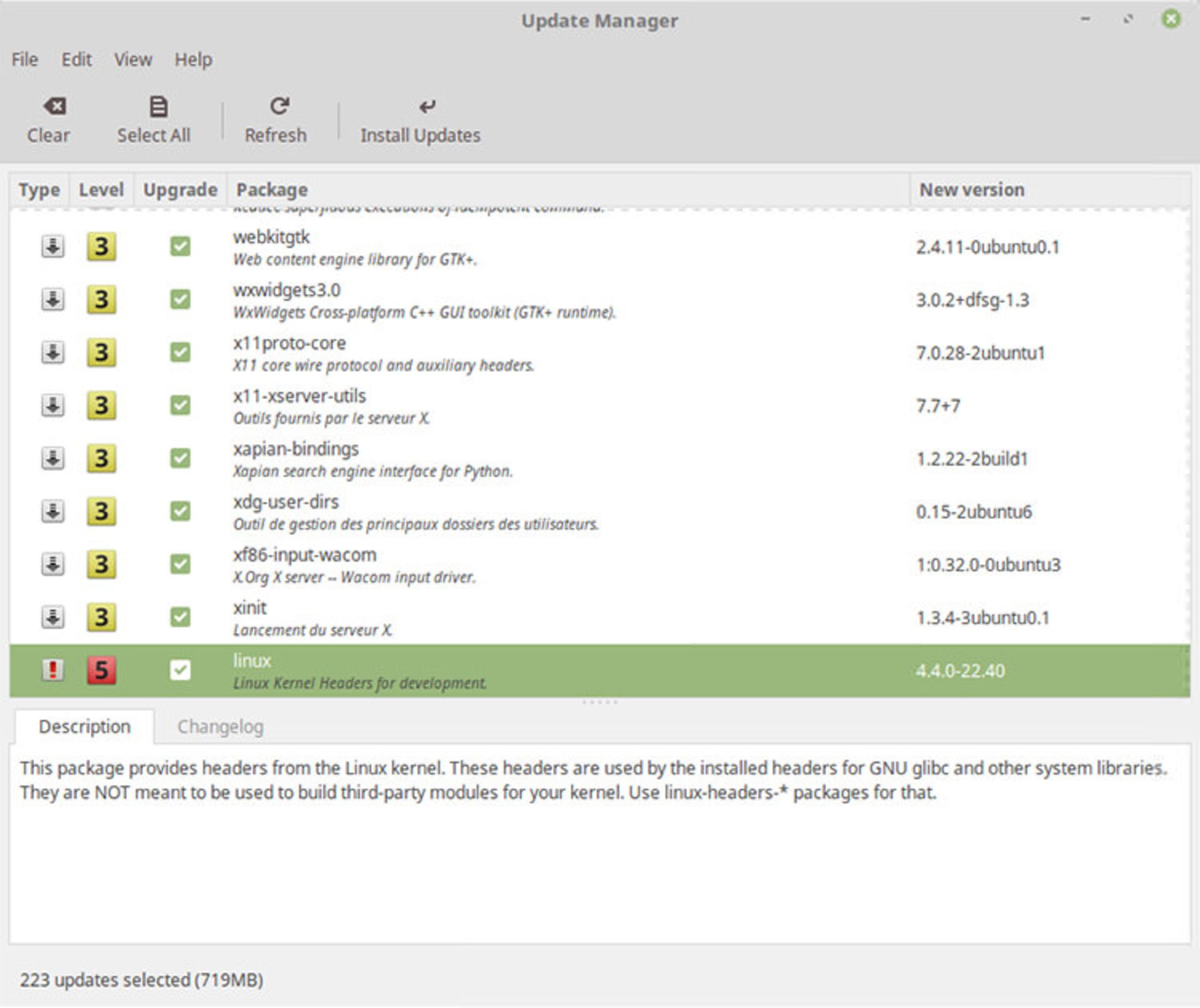Screen dimensions: 1200x1008
Task: Open the Edit menu
Action: tap(76, 59)
